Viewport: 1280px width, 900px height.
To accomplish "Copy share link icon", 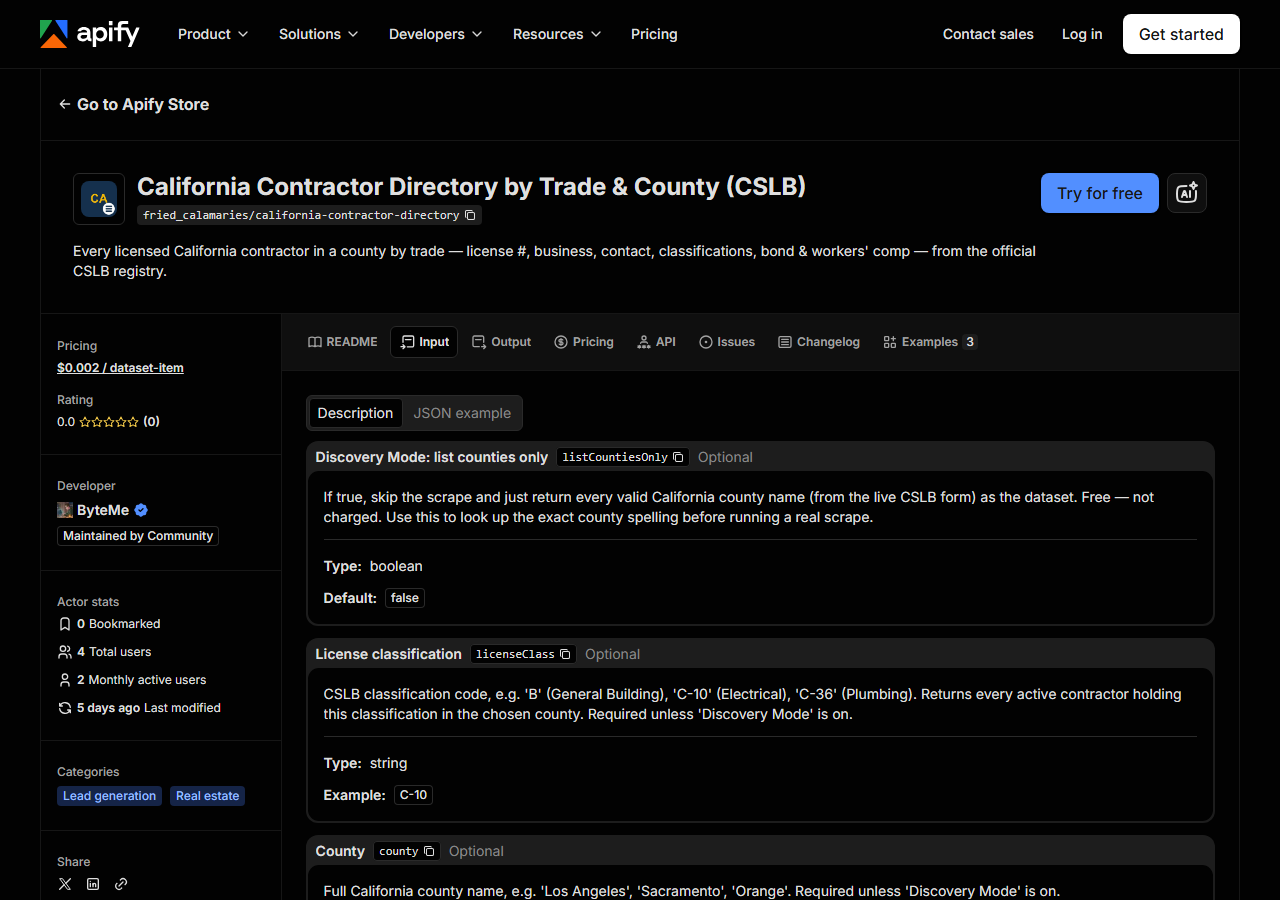I will (x=121, y=884).
